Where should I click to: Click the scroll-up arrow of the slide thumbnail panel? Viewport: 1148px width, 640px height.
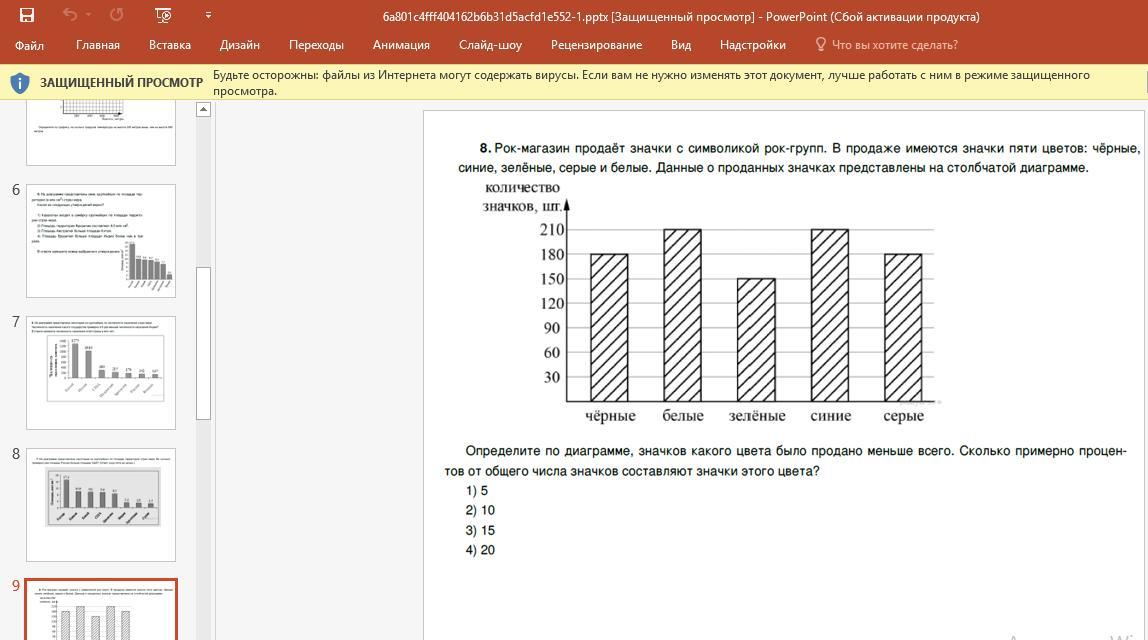(203, 109)
